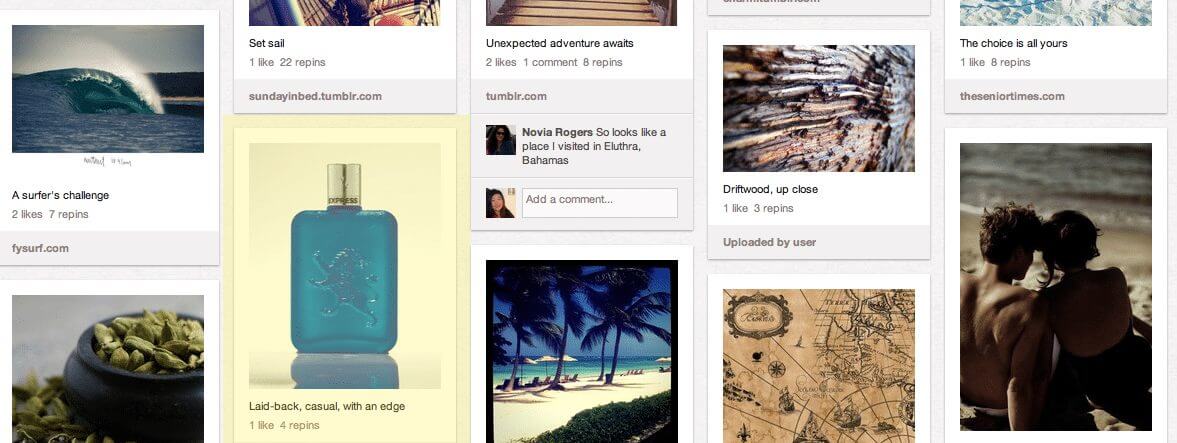The height and width of the screenshot is (443, 1177).
Task: Click 'Laid-back, casual, with an edge' caption
Action: click(x=327, y=406)
